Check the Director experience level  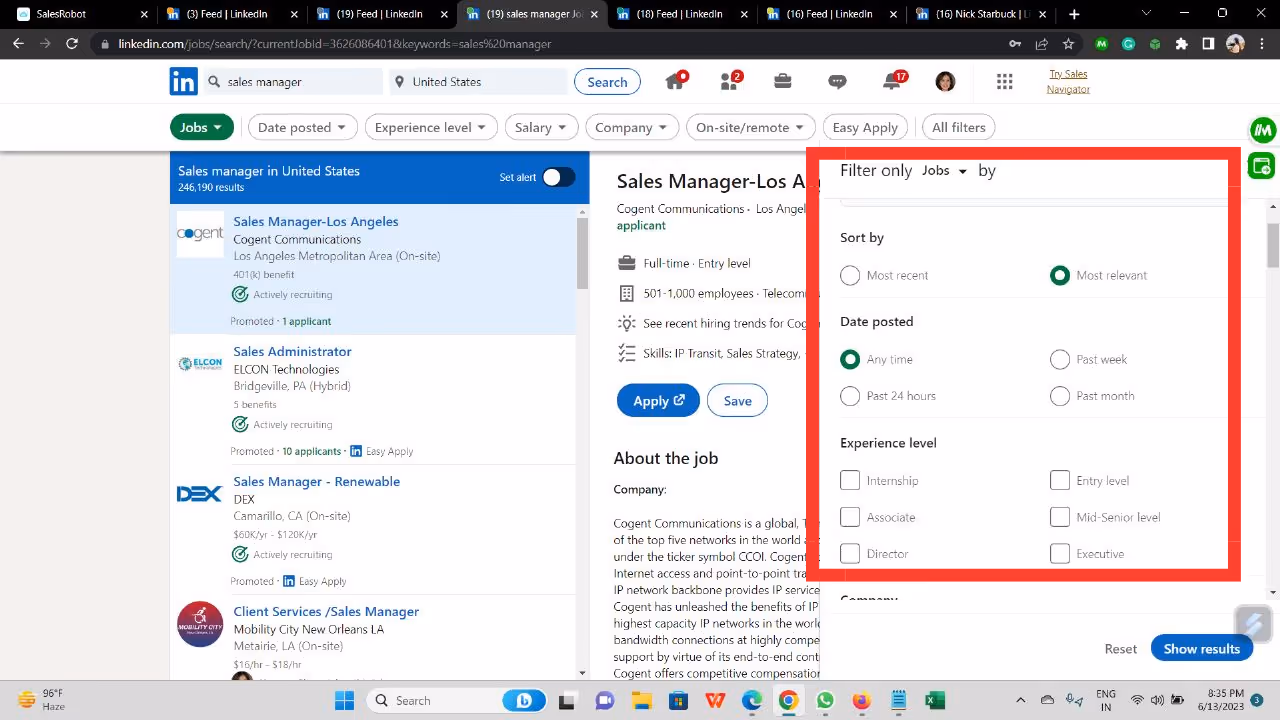click(850, 554)
